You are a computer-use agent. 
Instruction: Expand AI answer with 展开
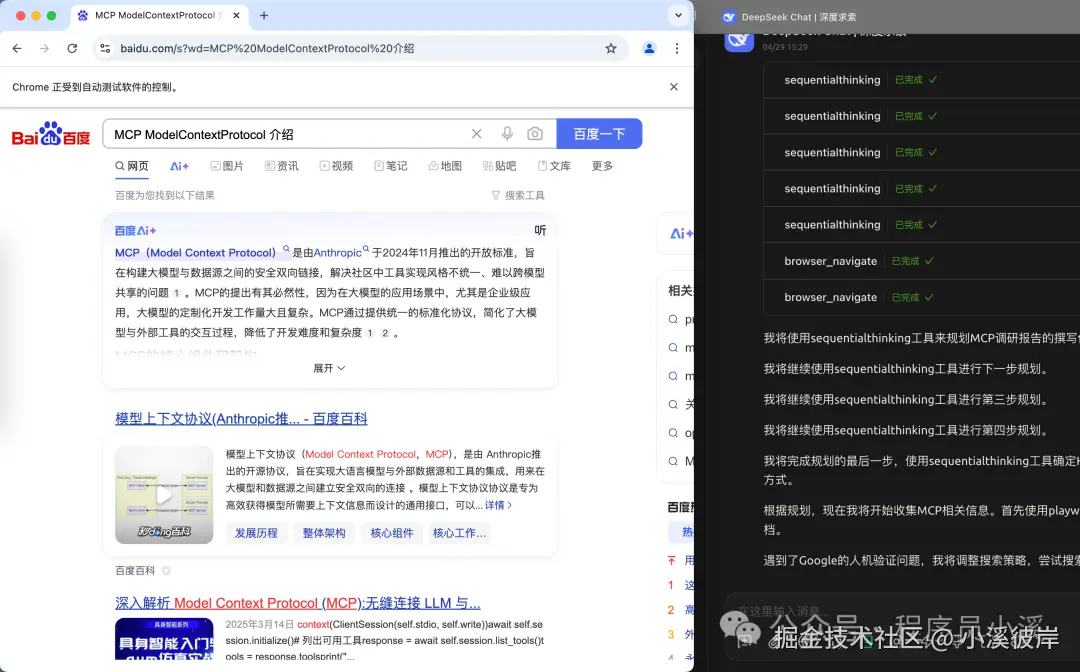(x=329, y=368)
